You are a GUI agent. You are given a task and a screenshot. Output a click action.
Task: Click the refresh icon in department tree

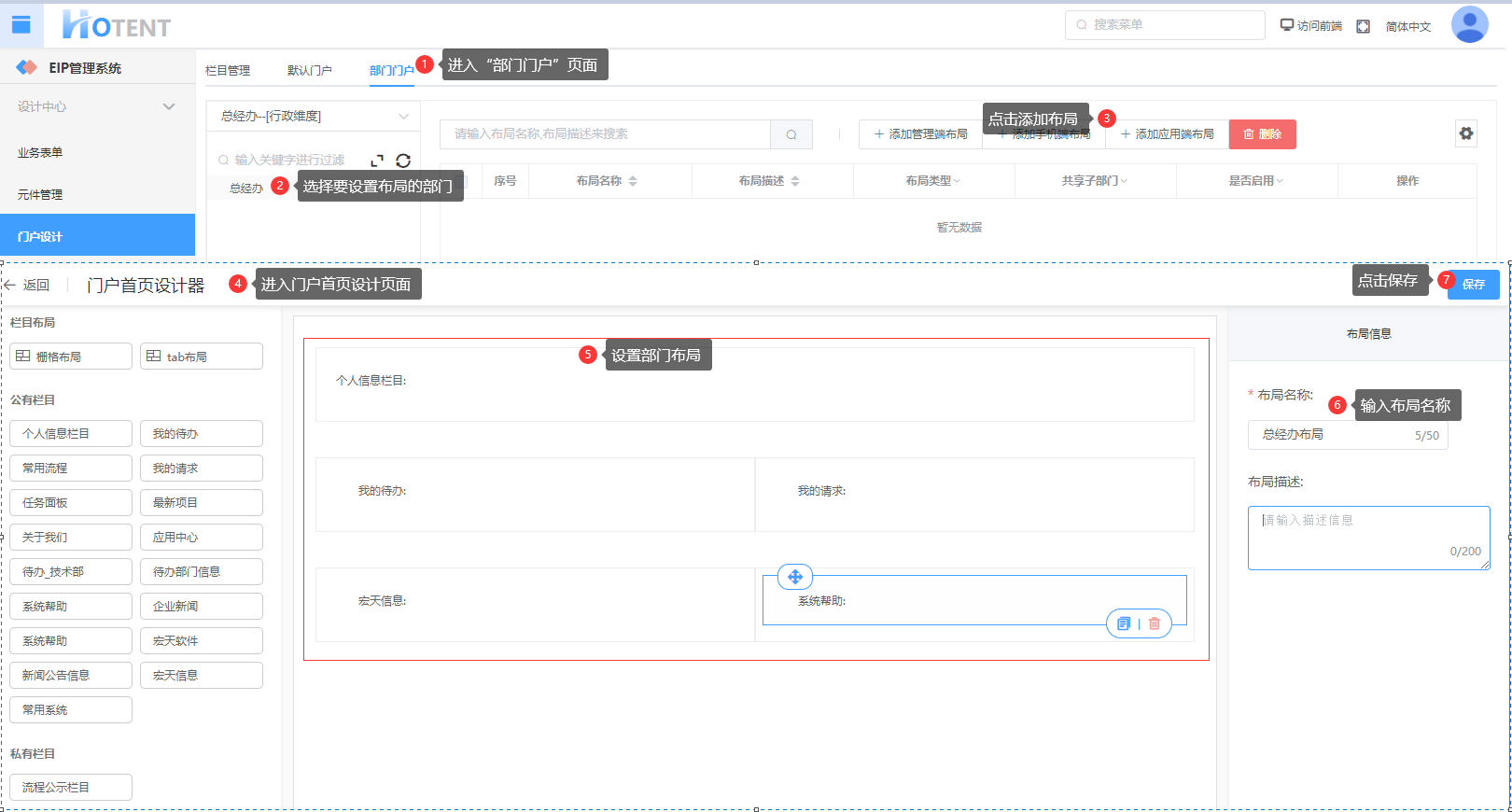point(403,161)
